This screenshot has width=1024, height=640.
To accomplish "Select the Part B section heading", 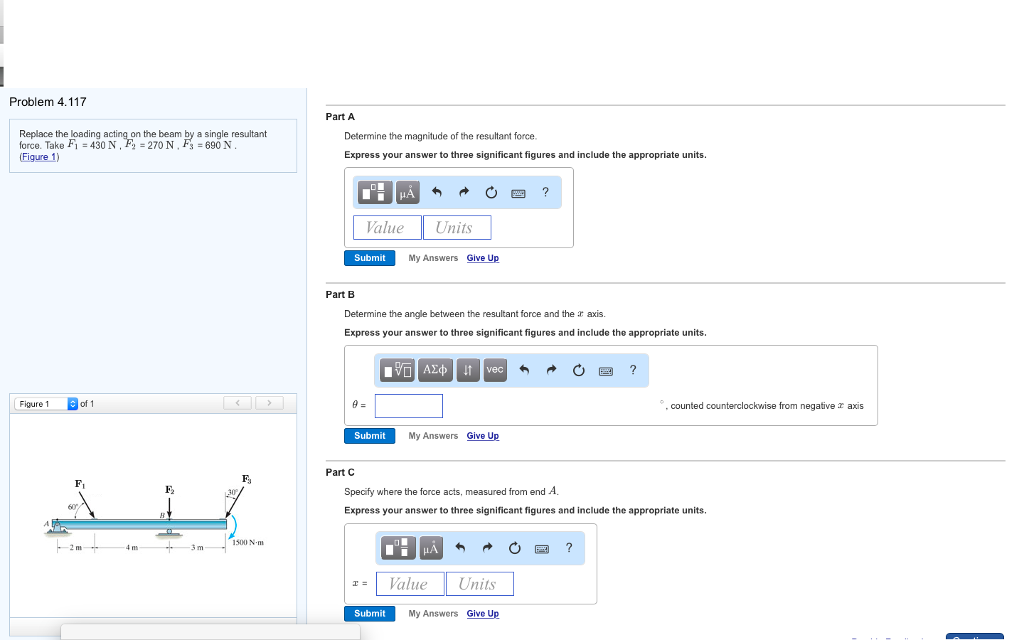I will point(338,294).
